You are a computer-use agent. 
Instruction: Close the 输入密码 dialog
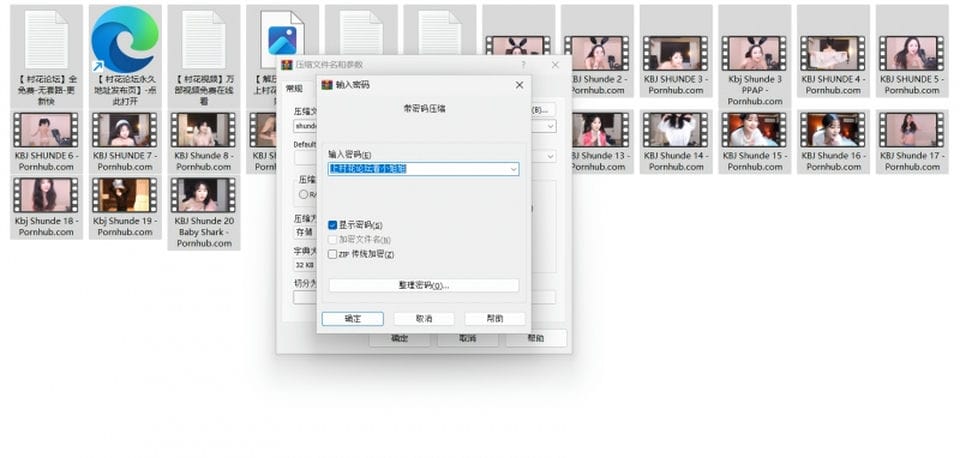(519, 85)
